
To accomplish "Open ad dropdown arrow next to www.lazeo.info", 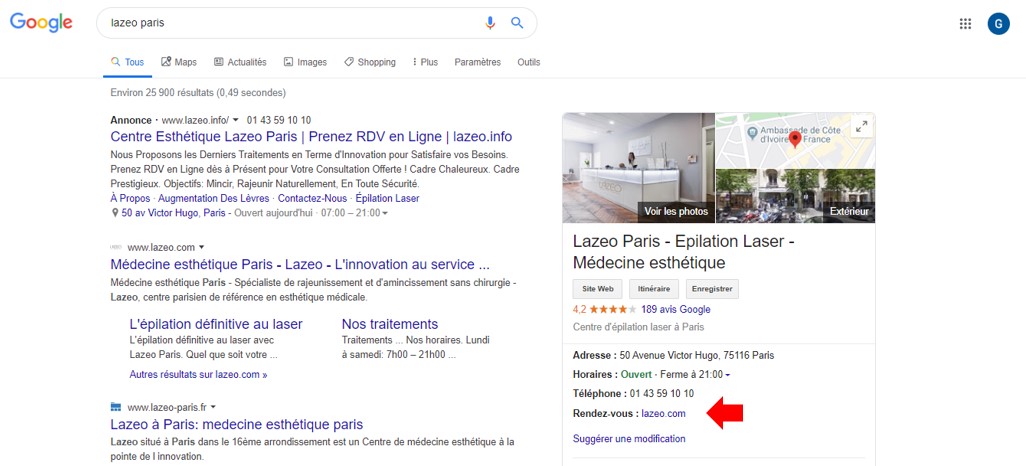I will pyautogui.click(x=236, y=120).
